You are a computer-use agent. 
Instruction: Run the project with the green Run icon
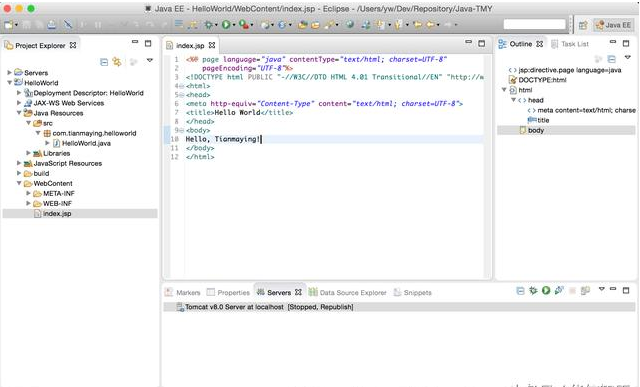pos(226,25)
